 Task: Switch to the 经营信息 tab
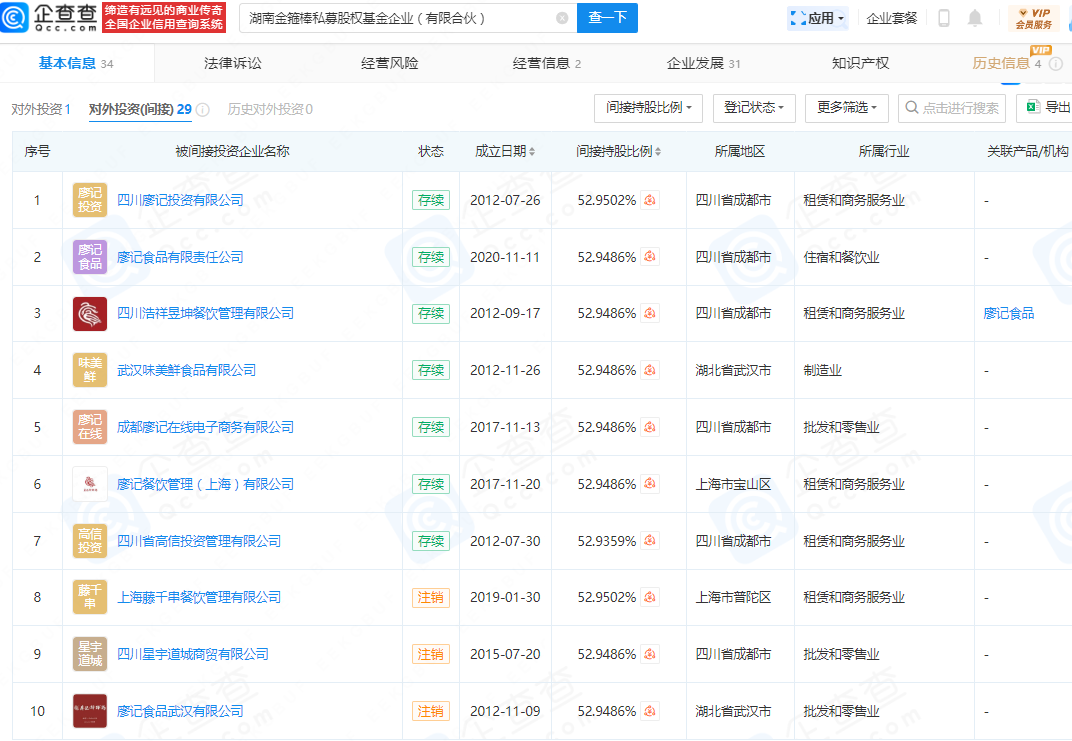pyautogui.click(x=546, y=64)
